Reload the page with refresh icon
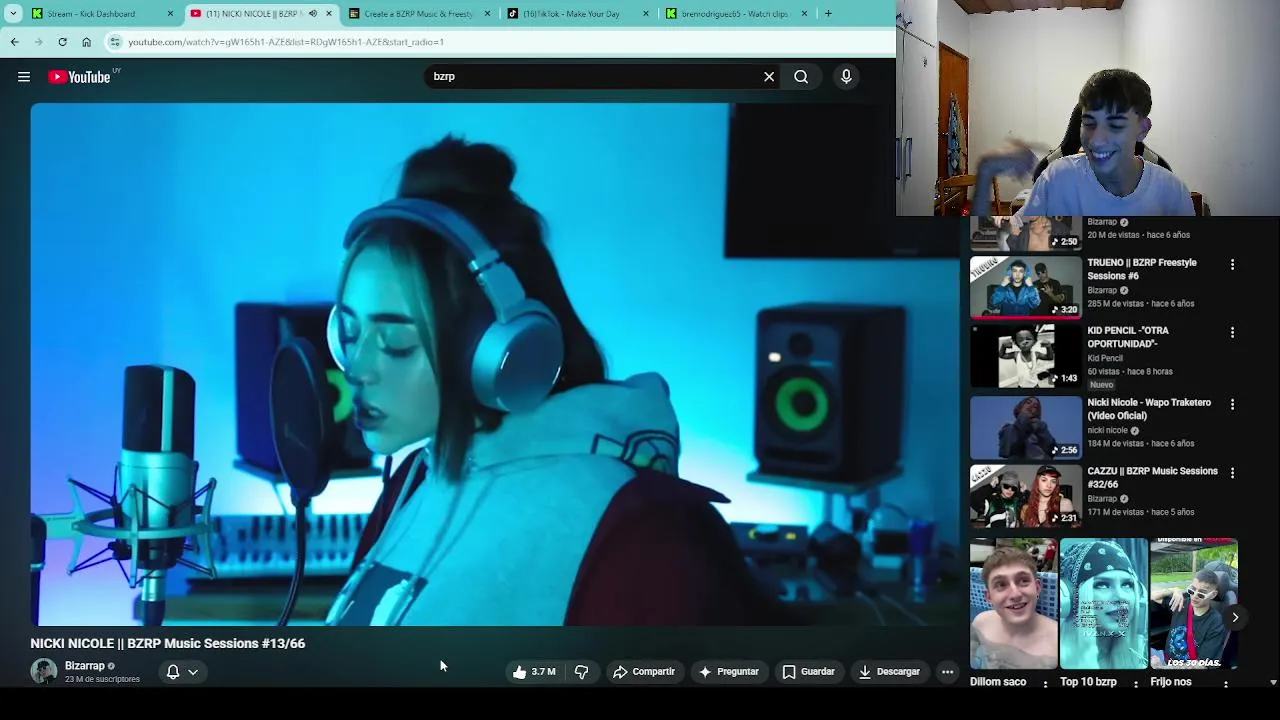Screen dimensions: 1280x720 62,42
